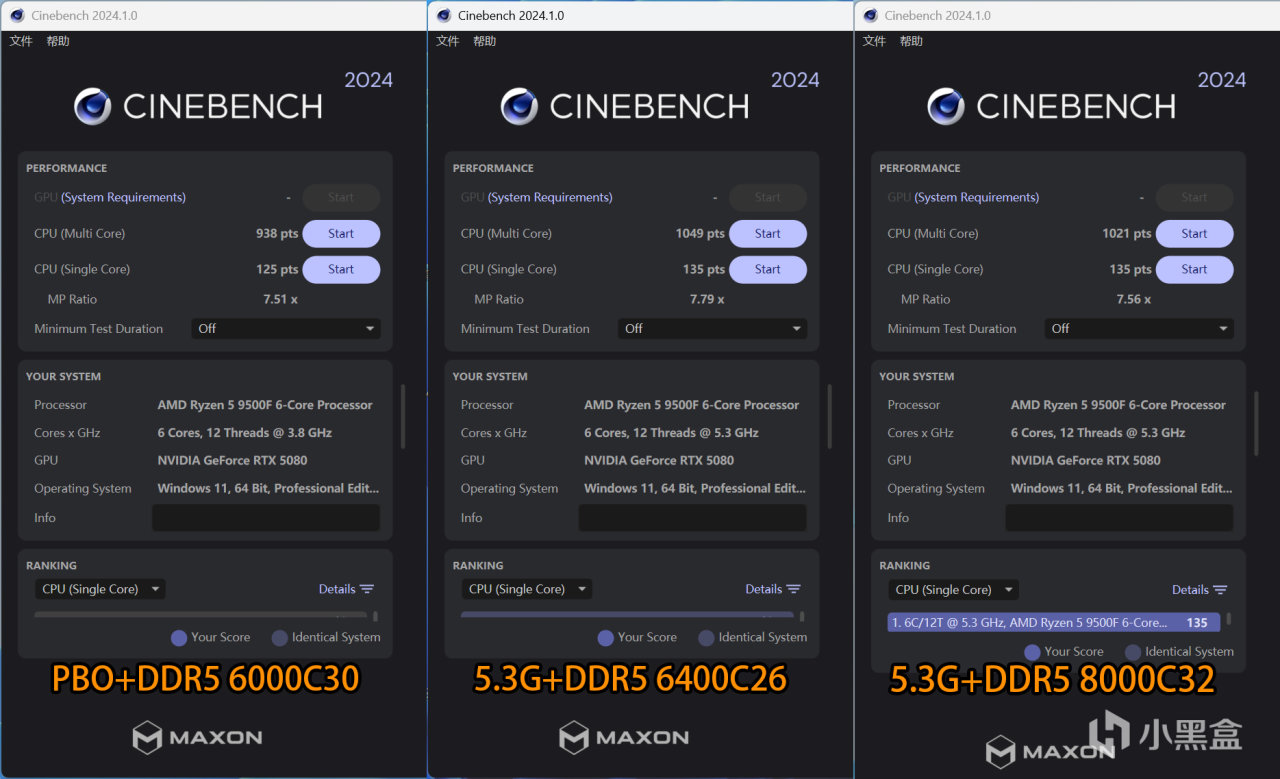The width and height of the screenshot is (1280, 779).
Task: Click the MP Ratio value '7.51 x'
Action: click(280, 299)
